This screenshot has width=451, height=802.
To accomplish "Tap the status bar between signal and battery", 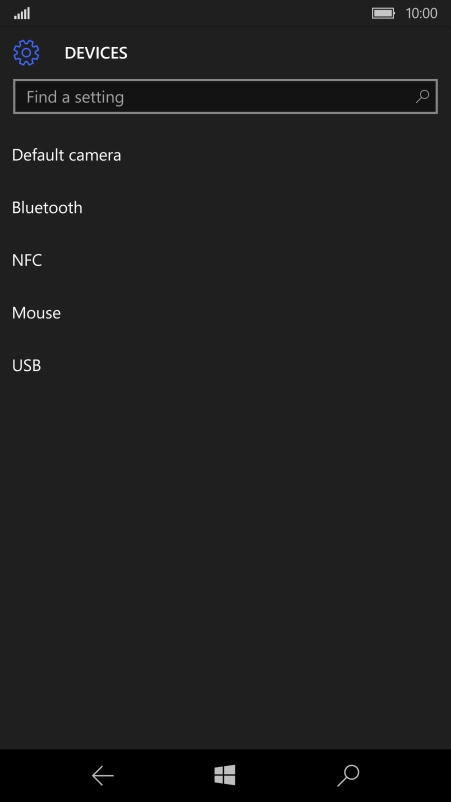I will coord(201,13).
